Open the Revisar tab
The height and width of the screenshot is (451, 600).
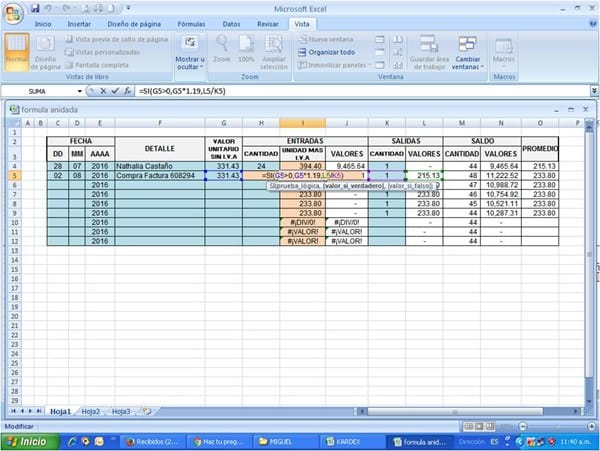point(267,24)
